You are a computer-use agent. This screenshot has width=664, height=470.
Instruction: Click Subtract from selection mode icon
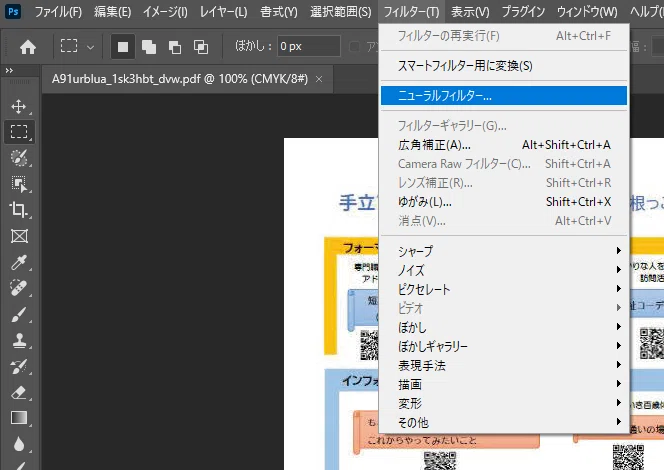(x=174, y=47)
